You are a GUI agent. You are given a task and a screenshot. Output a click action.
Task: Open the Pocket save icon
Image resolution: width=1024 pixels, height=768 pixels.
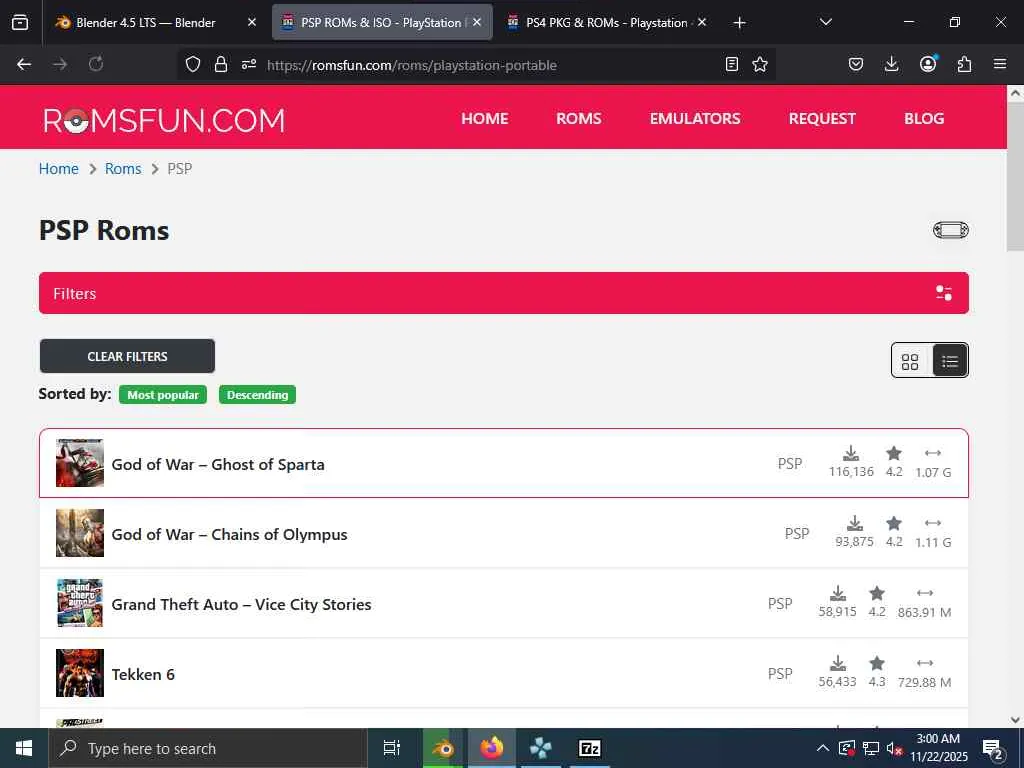pos(856,64)
